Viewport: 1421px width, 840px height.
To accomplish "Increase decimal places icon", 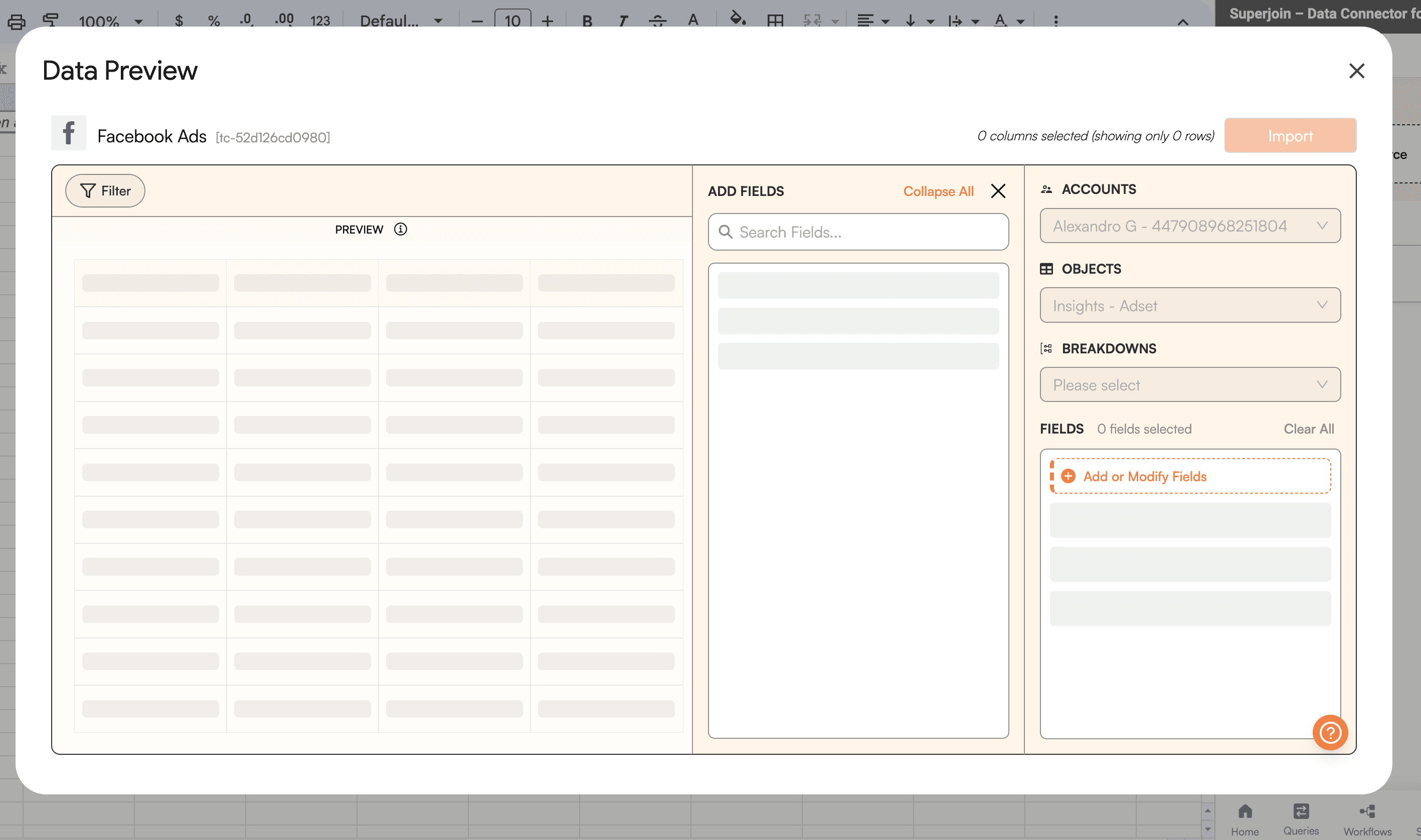I will 284,21.
